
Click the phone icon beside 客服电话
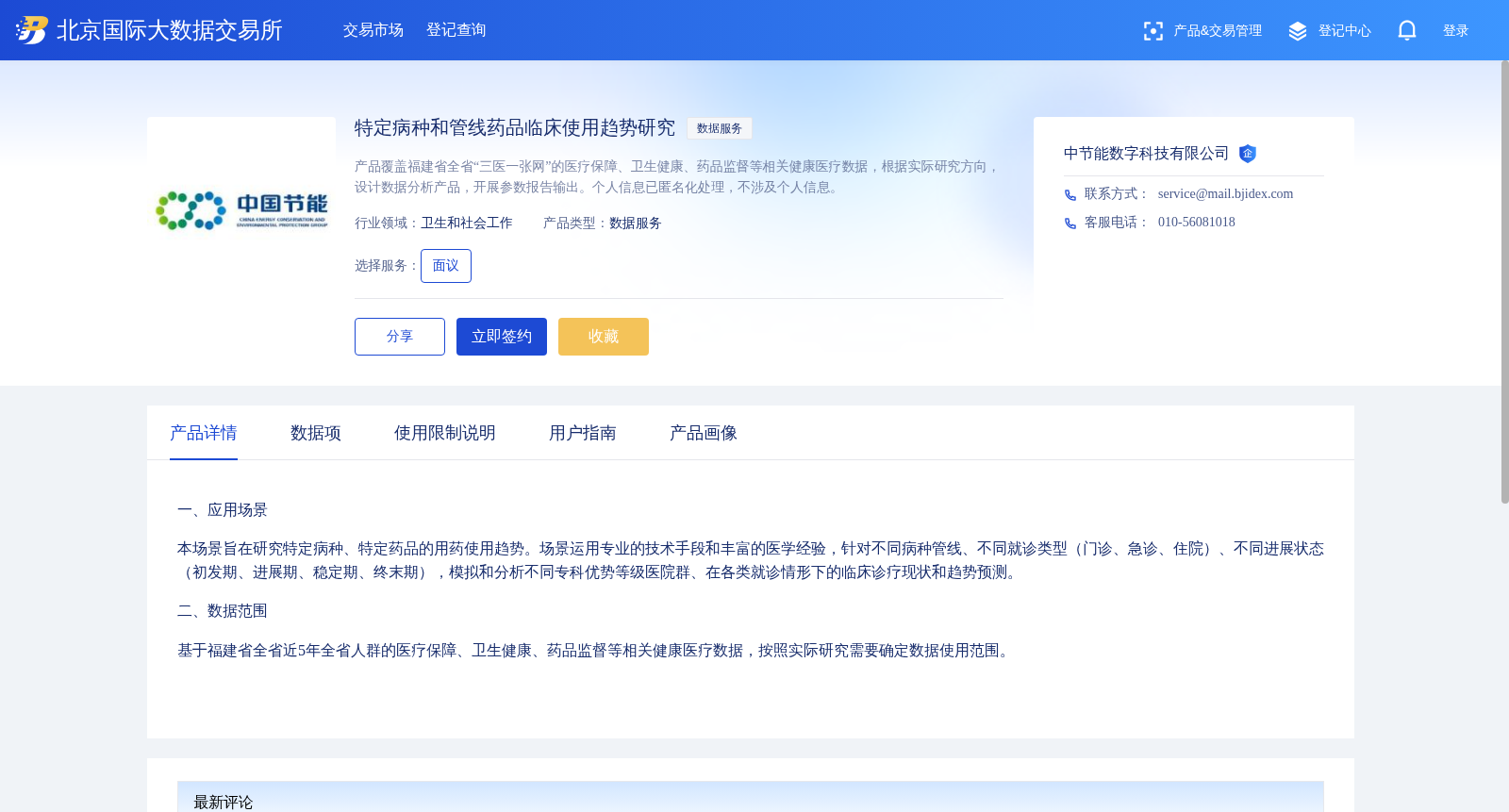click(1070, 224)
